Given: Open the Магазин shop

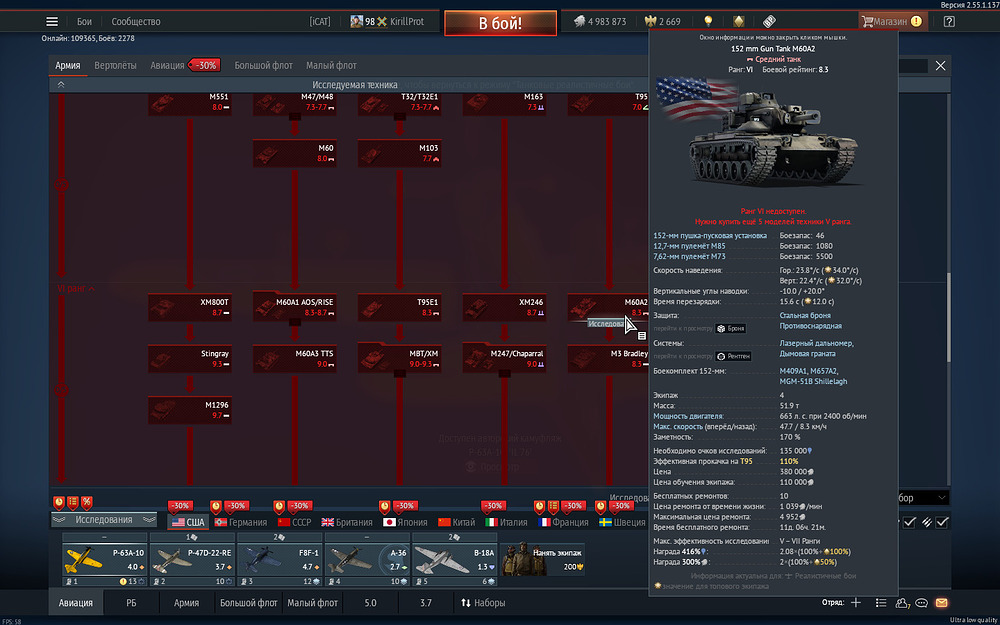Looking at the screenshot, I should [891, 22].
